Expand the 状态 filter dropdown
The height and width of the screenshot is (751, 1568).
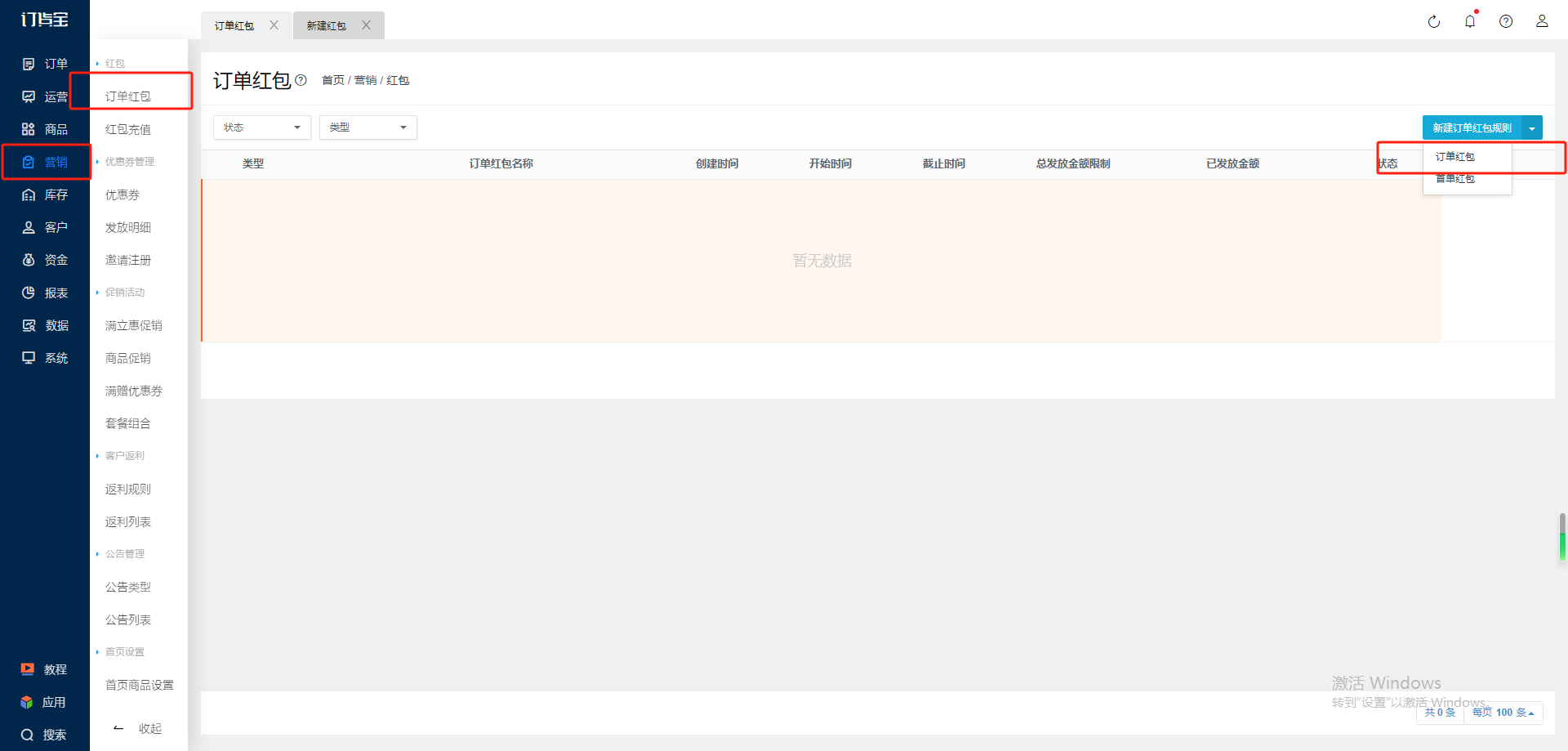[x=261, y=127]
